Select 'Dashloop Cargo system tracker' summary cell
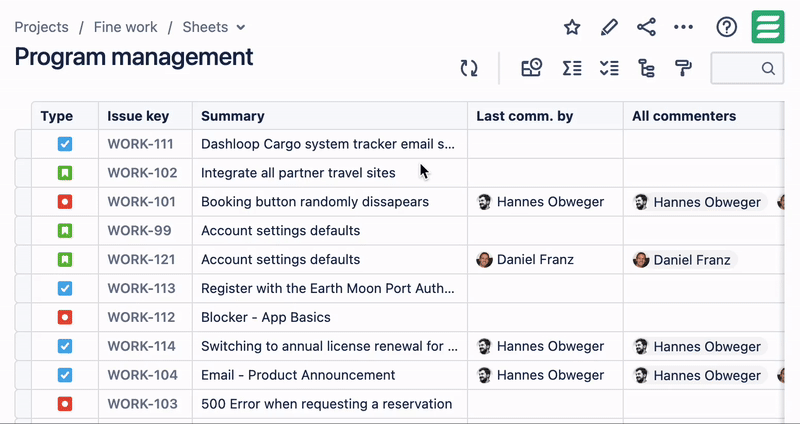 click(x=328, y=144)
